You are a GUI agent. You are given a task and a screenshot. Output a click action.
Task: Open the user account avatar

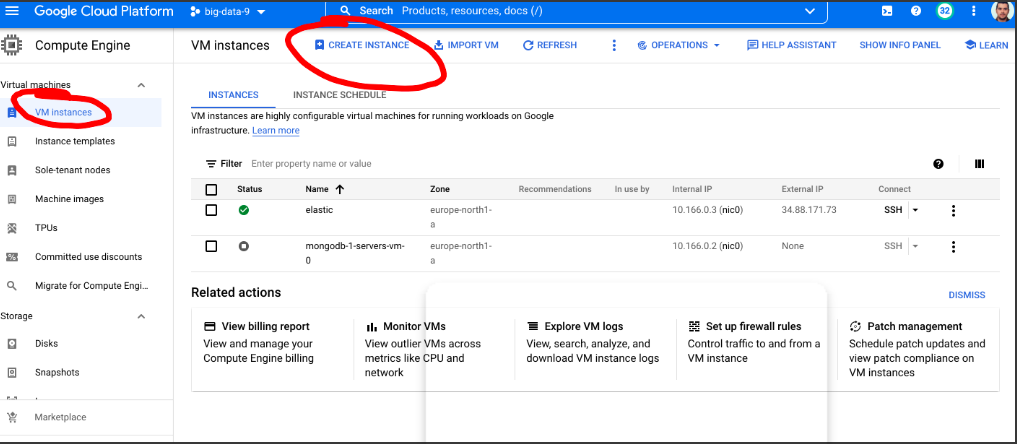1003,11
